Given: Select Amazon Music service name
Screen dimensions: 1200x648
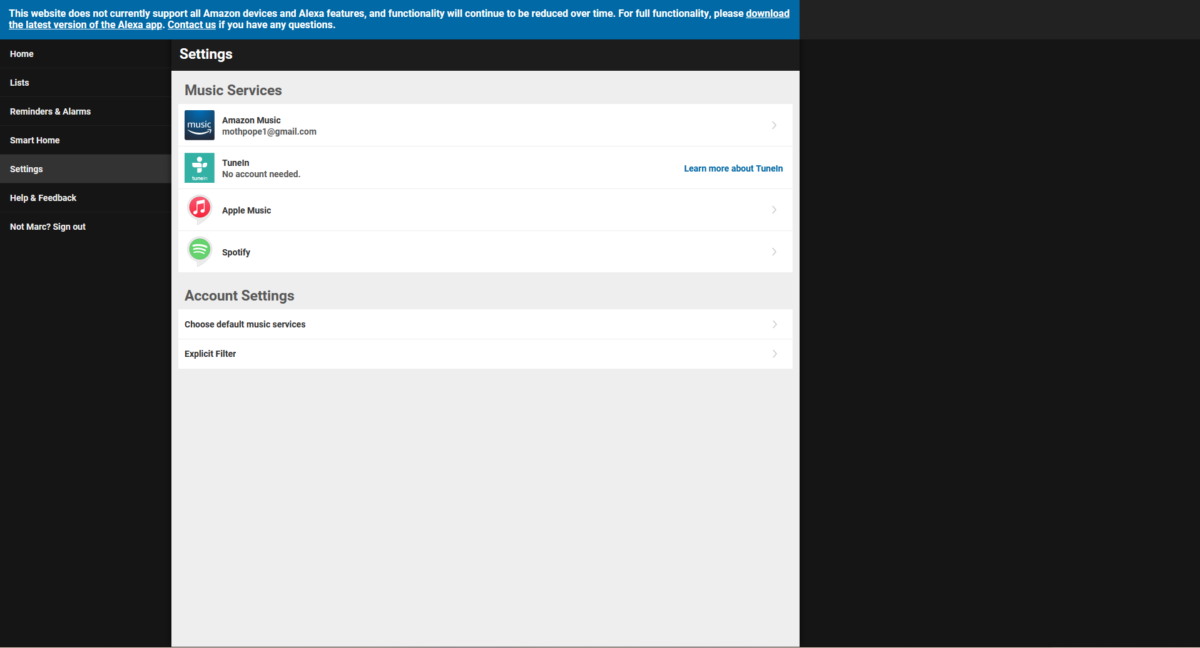Looking at the screenshot, I should pos(251,120).
